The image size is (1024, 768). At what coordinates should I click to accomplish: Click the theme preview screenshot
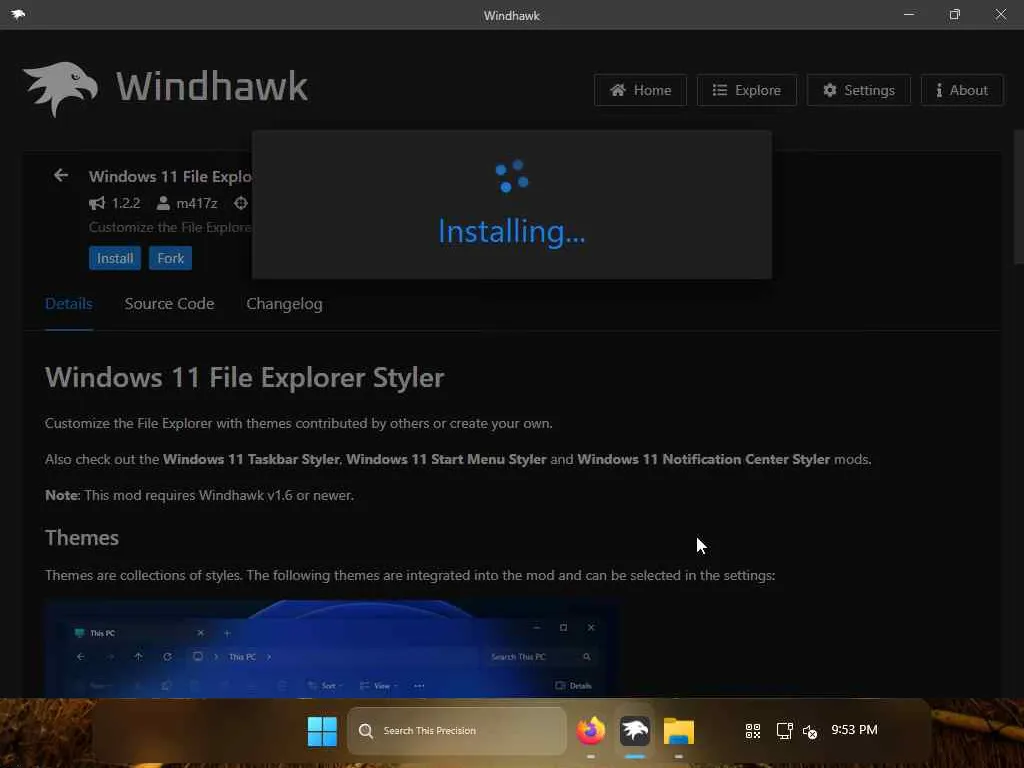pyautogui.click(x=332, y=648)
